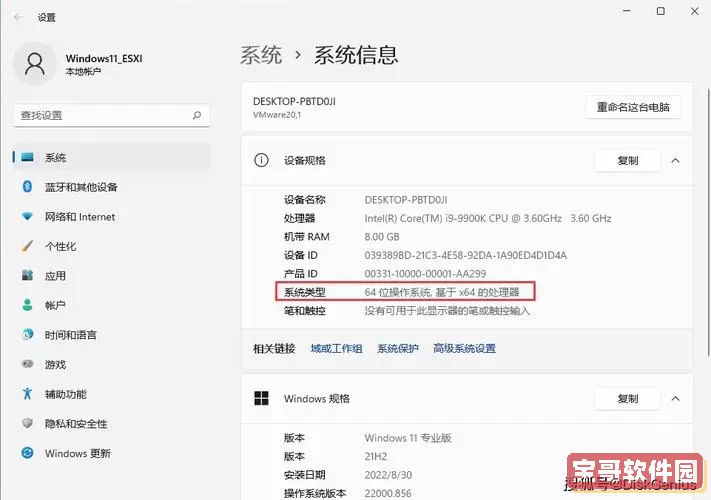Click the gamepad icon beside 游戏
The width and height of the screenshot is (711, 500).
point(27,364)
